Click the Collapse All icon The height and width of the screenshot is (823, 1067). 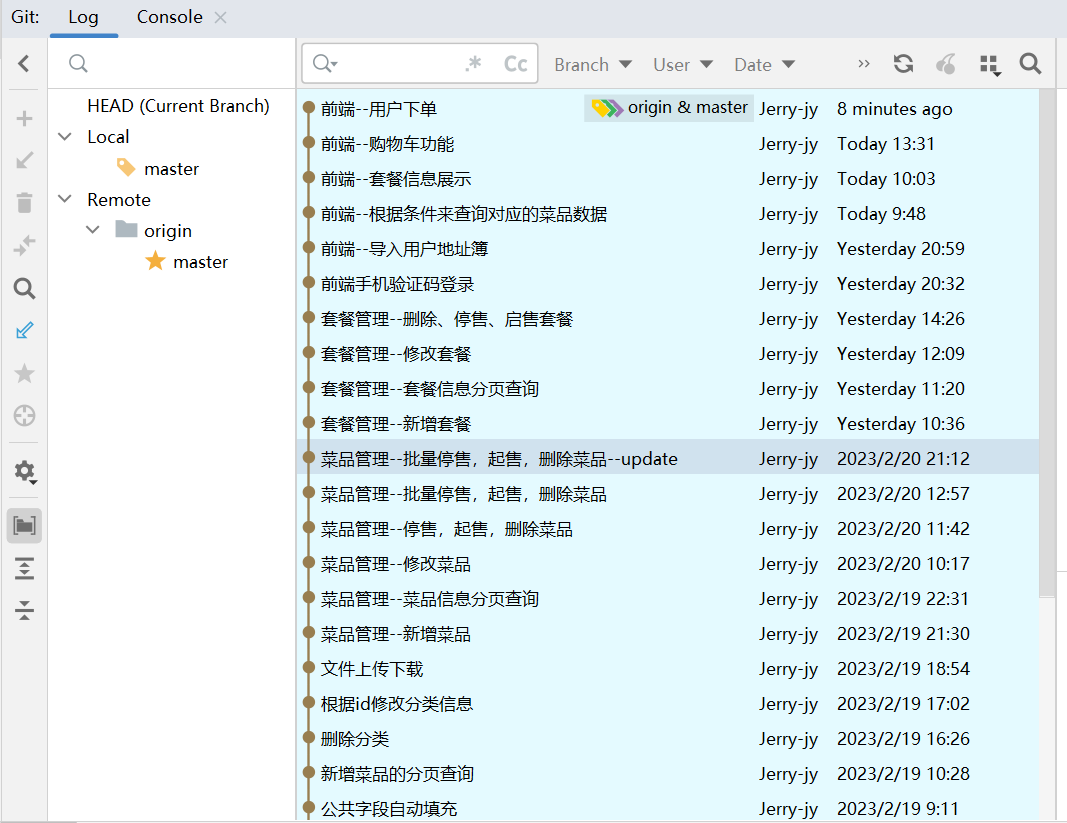24,611
